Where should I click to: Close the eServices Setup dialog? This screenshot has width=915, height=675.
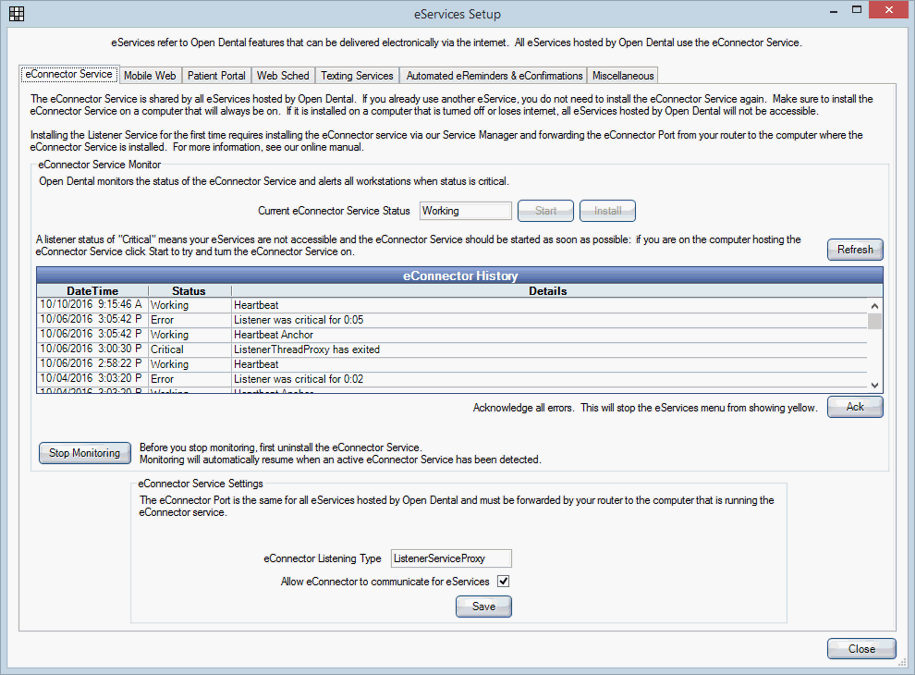[861, 649]
